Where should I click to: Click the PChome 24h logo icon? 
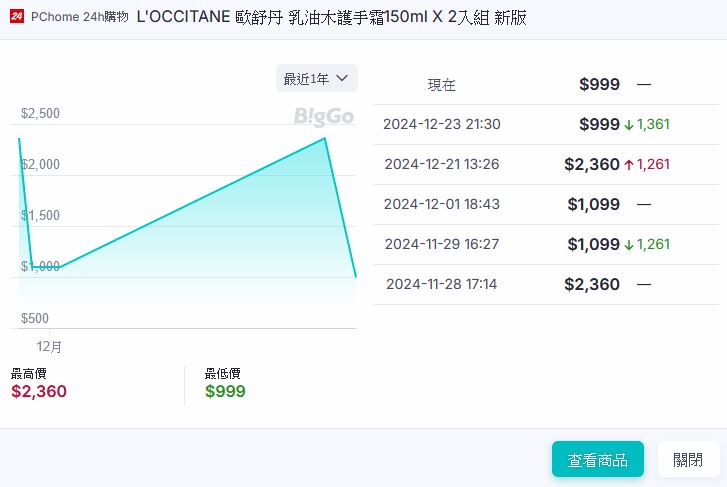(x=17, y=18)
